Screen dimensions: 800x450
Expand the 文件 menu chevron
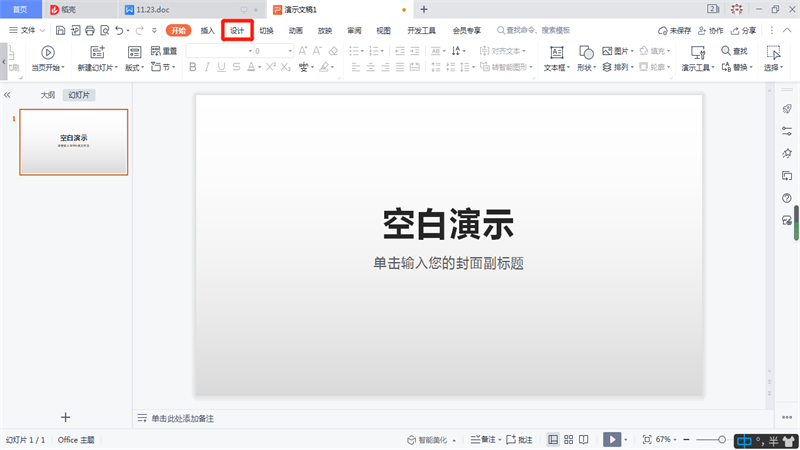tap(42, 31)
